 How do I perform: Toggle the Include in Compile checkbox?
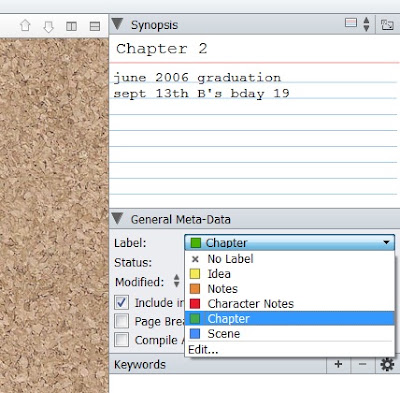tap(121, 303)
